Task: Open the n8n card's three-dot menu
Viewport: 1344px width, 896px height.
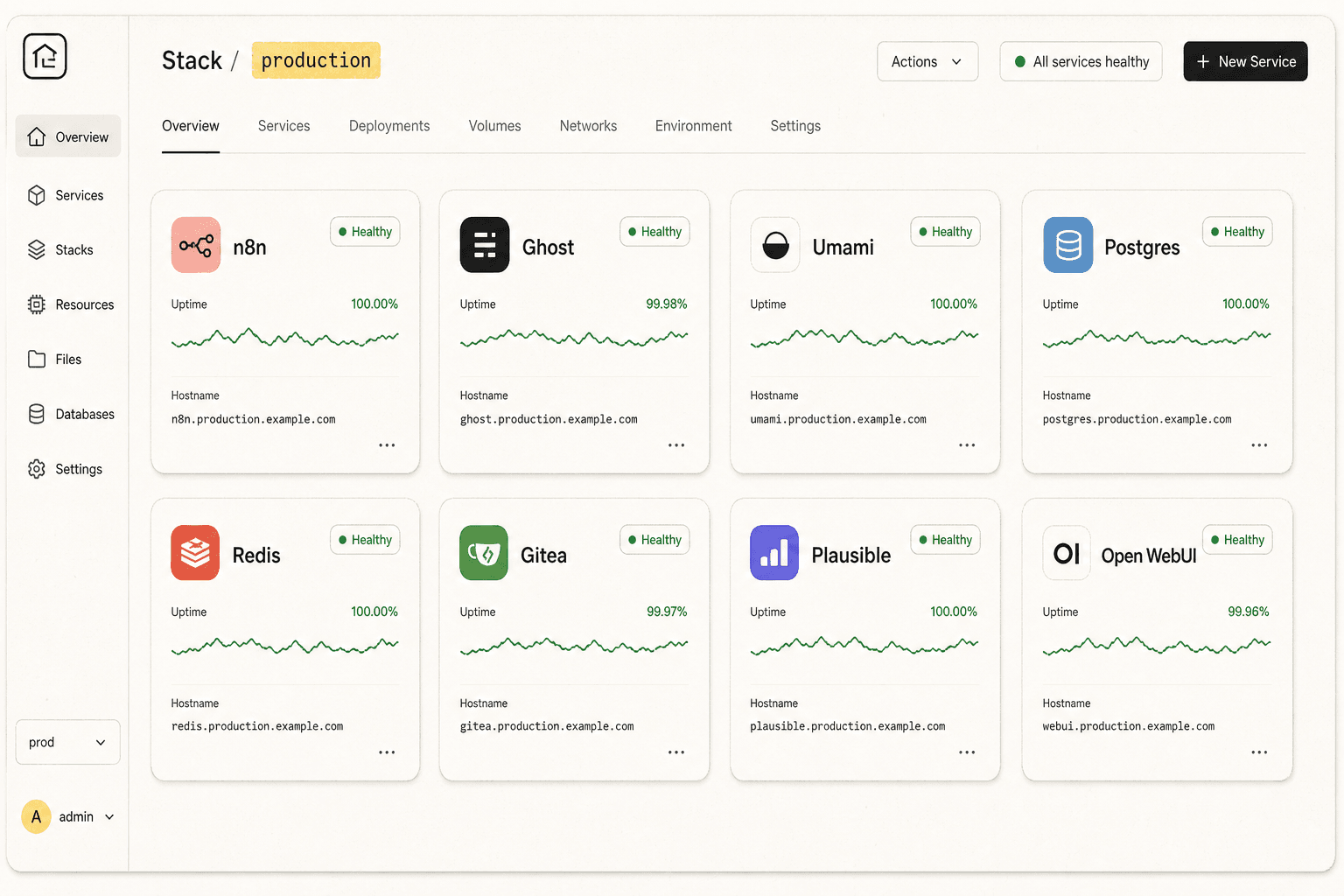Action: pos(387,445)
